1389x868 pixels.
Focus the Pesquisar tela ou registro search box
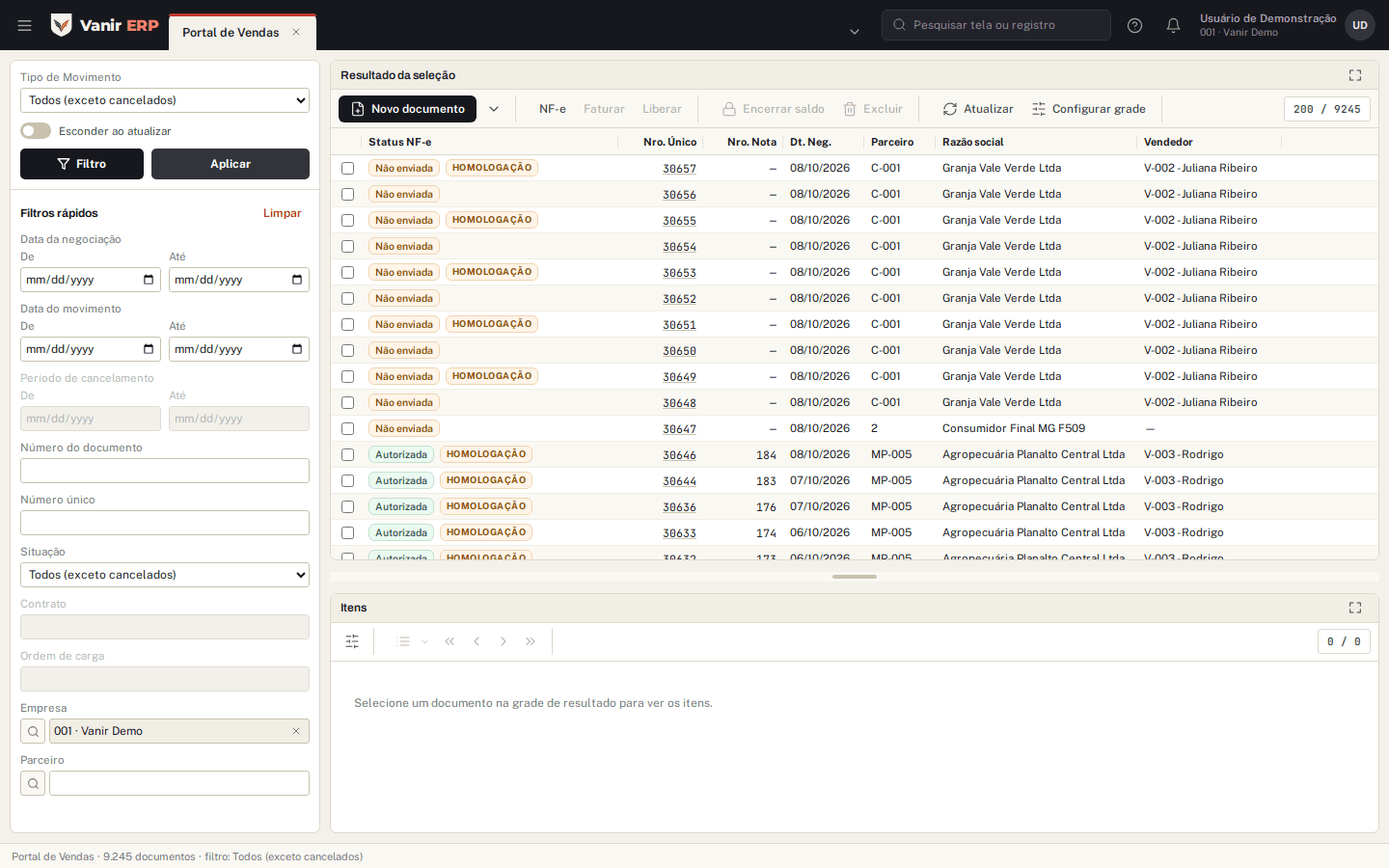(x=996, y=25)
